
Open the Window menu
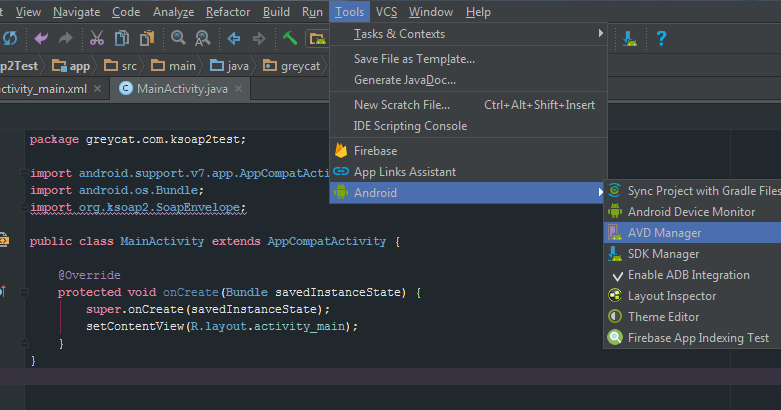click(431, 12)
